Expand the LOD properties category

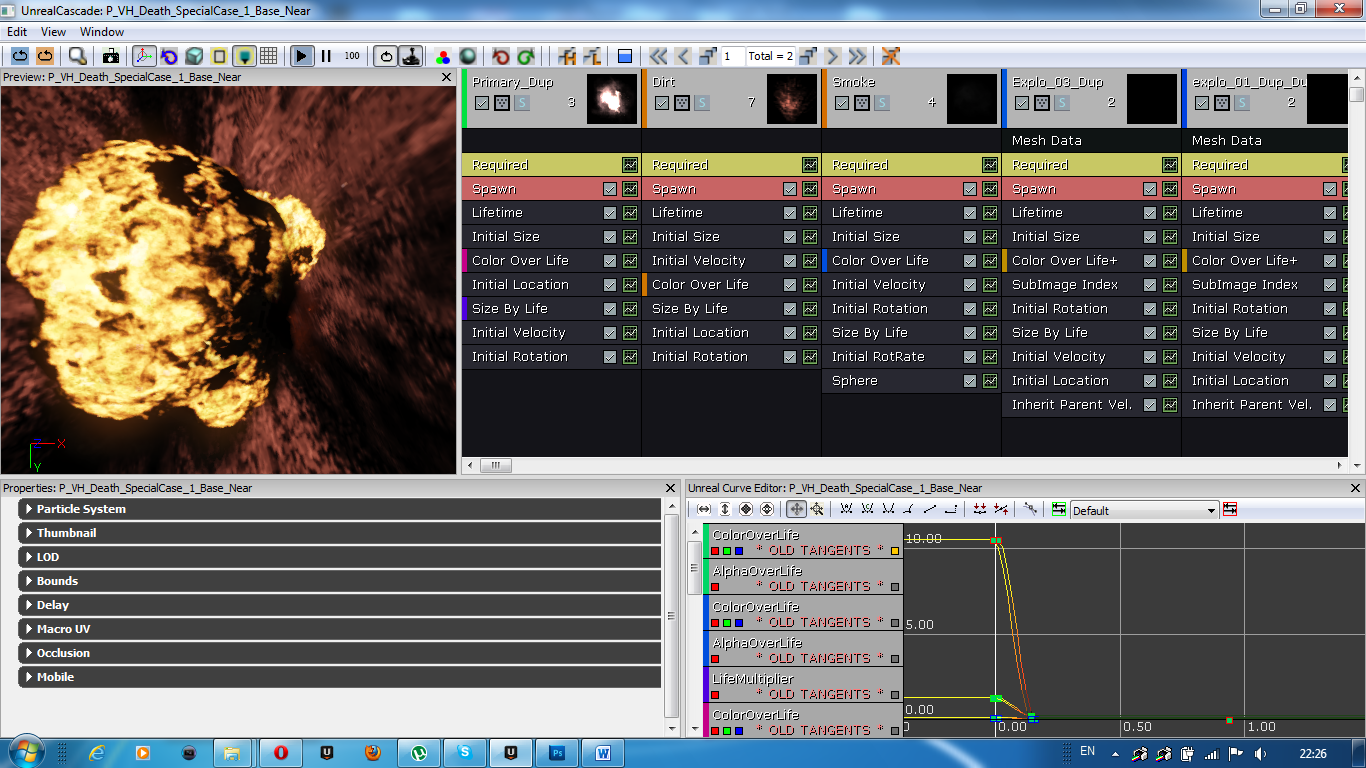[340, 557]
